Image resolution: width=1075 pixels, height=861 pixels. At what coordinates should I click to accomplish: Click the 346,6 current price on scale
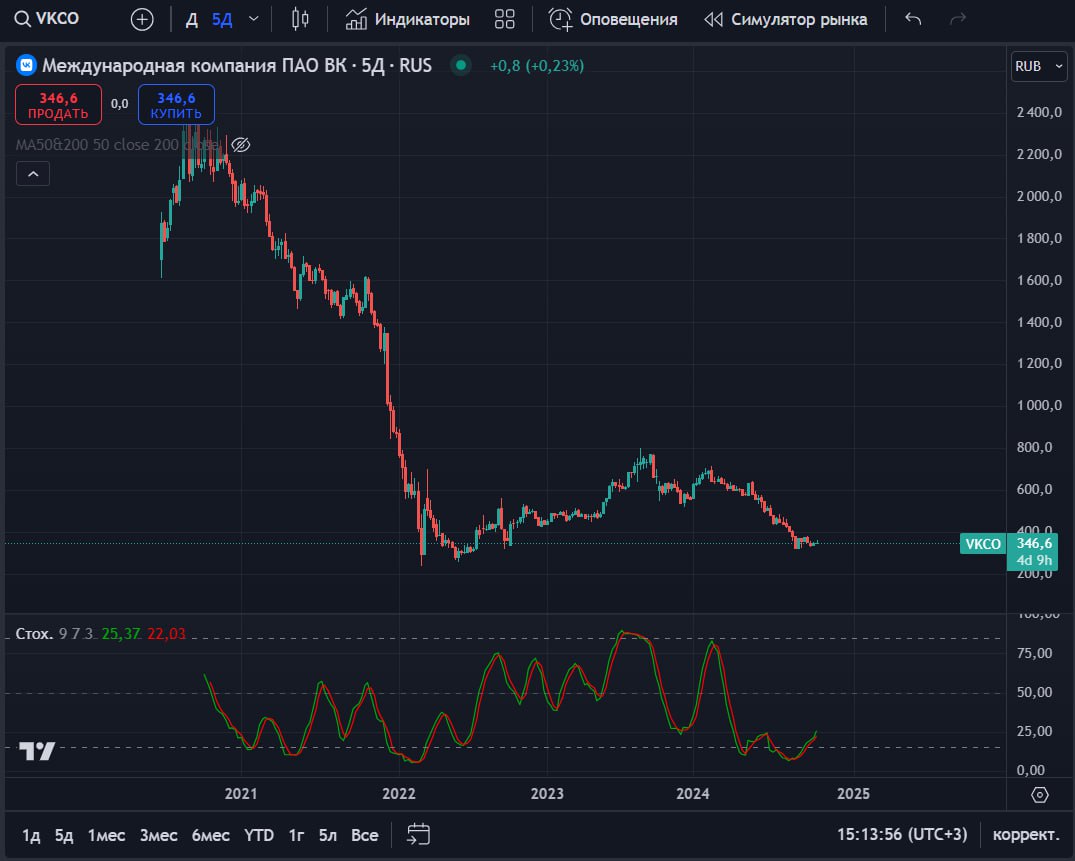1033,544
